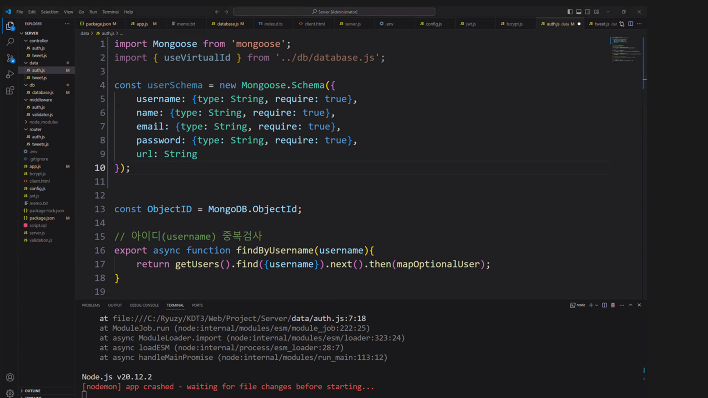Open the Edit menu
The image size is (708, 398).
point(32,12)
